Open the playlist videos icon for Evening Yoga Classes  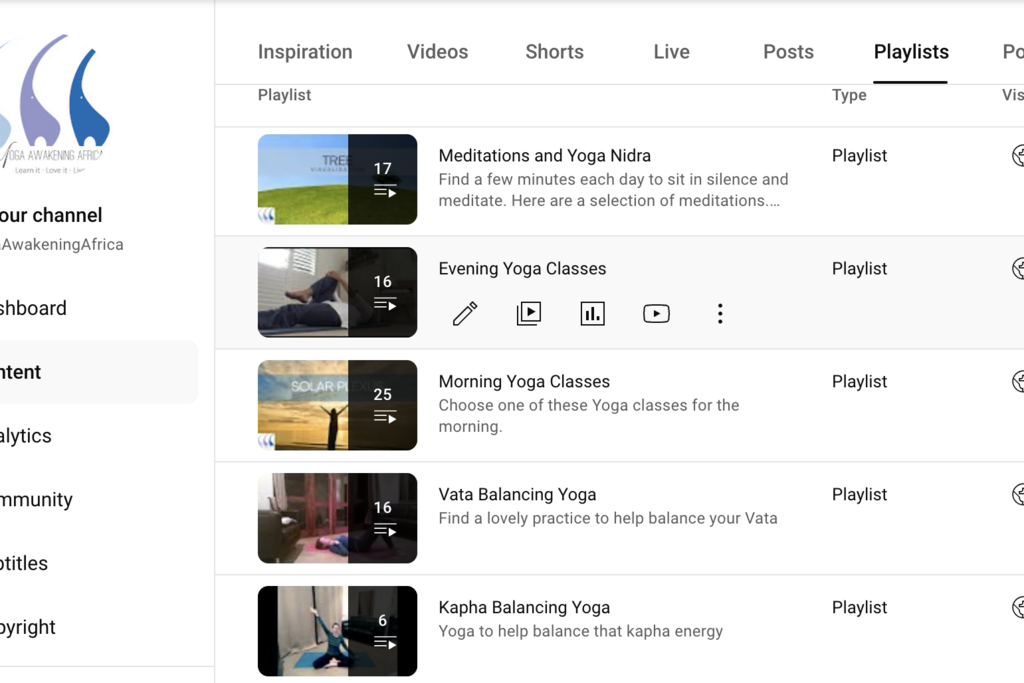coord(529,314)
